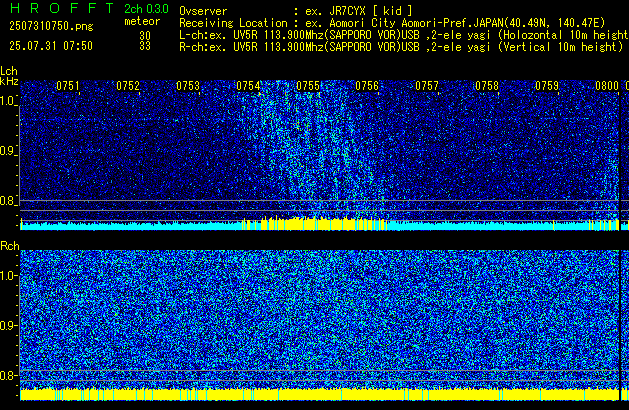
Task: Click the Rch 1.0 frequency label
Action: tap(8, 276)
